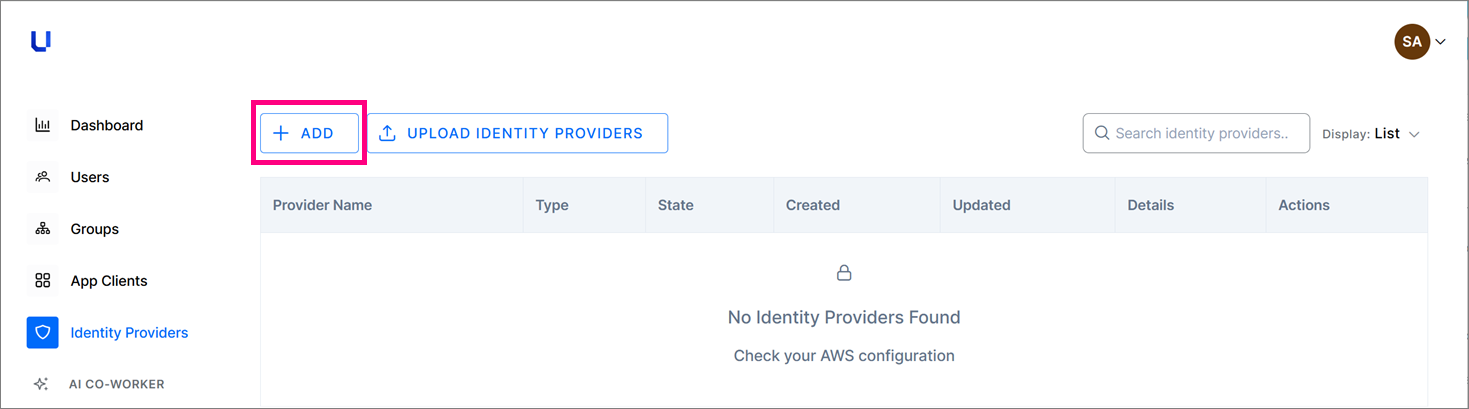The width and height of the screenshot is (1469, 409).
Task: Click the Groups hierarchy icon
Action: tap(43, 229)
